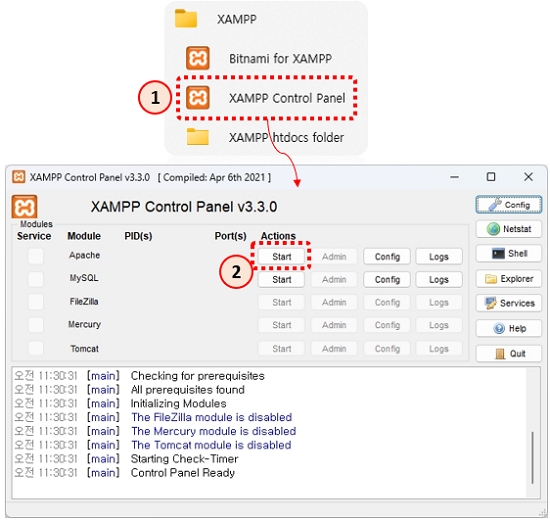The image size is (550, 521).
Task: Maximize the XAMPP Control Panel window
Action: tap(491, 177)
